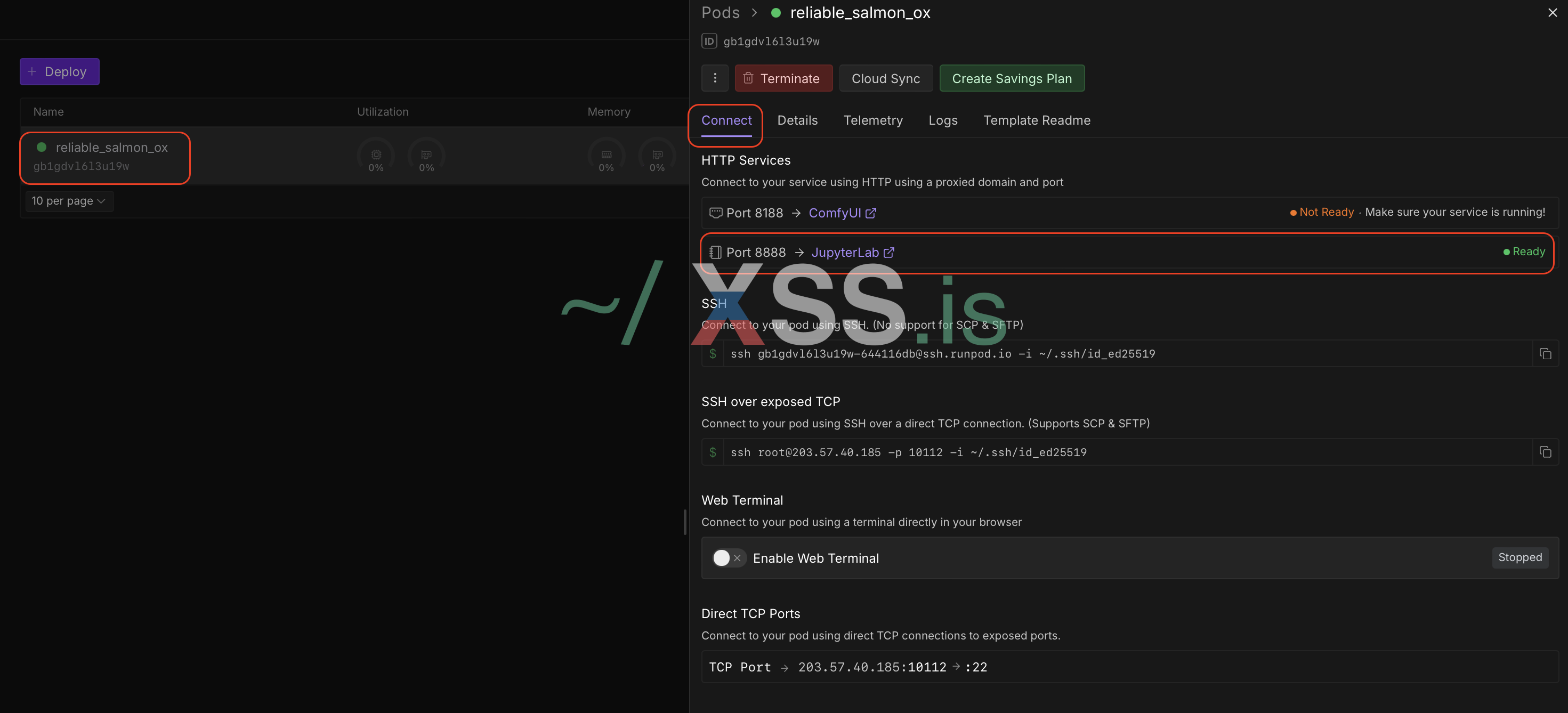
Task: Copy the SSH over exposed TCP command
Action: click(x=1545, y=452)
